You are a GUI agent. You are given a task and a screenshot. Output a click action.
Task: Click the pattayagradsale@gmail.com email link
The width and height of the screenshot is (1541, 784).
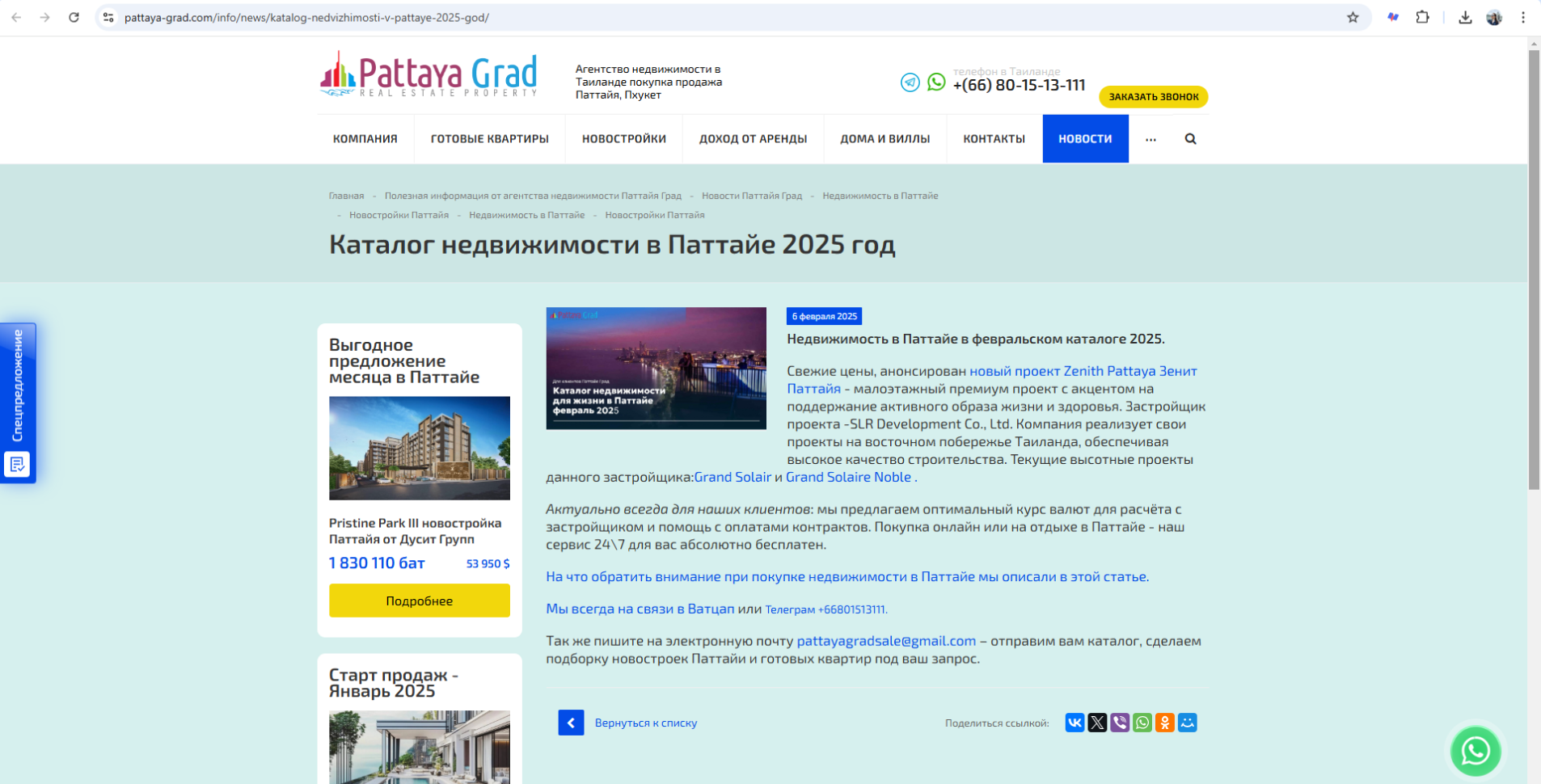coord(886,641)
